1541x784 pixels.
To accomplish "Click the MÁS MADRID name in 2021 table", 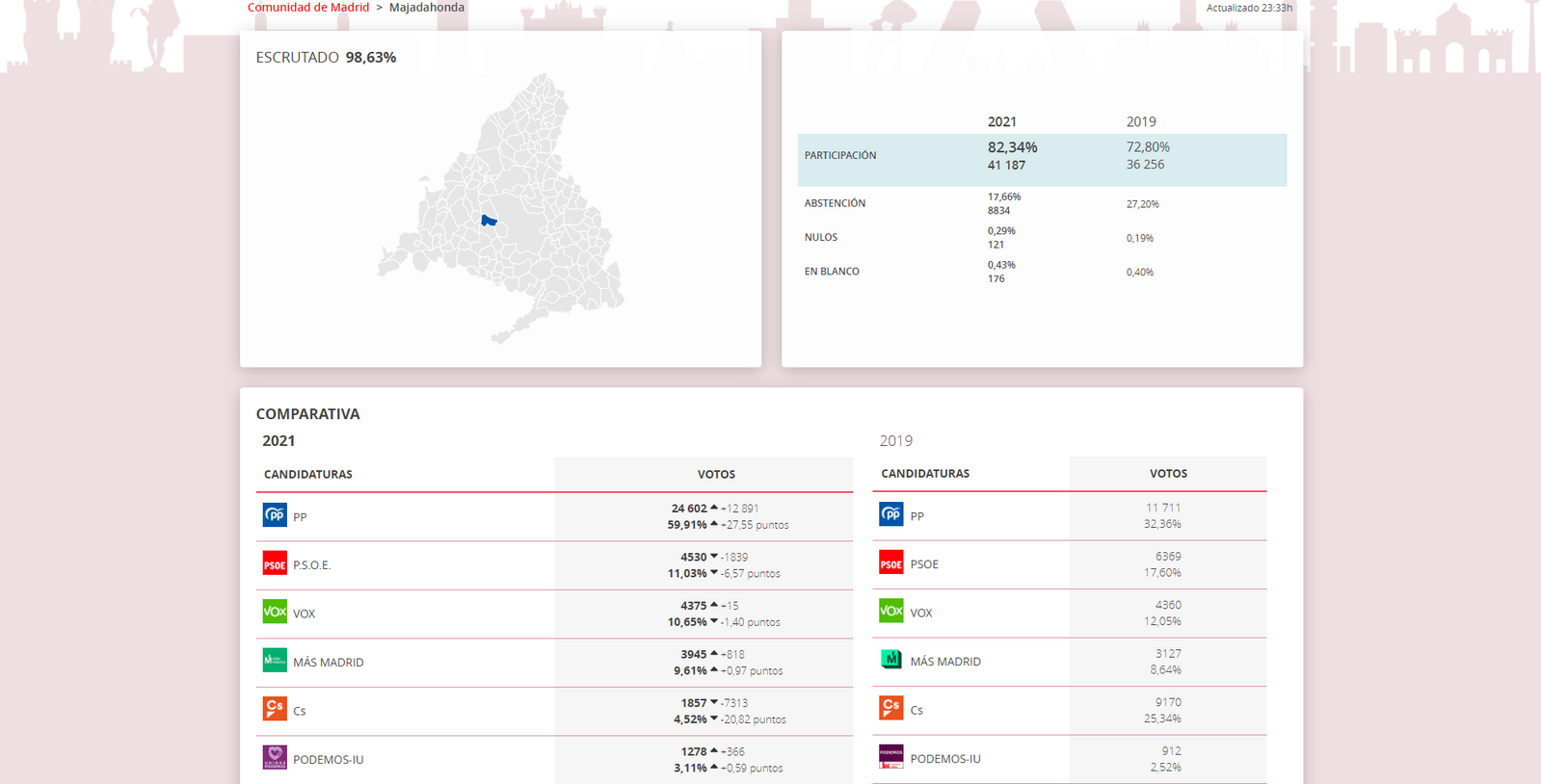I will 329,663.
